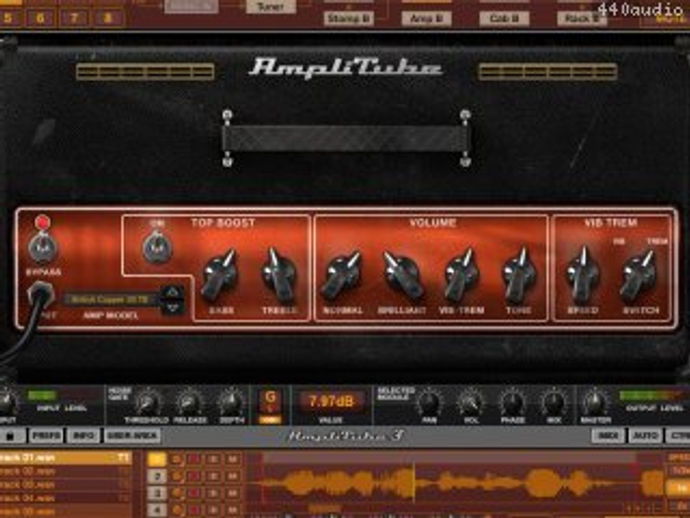Select the track 3 number button
The image size is (690, 518).
[157, 493]
